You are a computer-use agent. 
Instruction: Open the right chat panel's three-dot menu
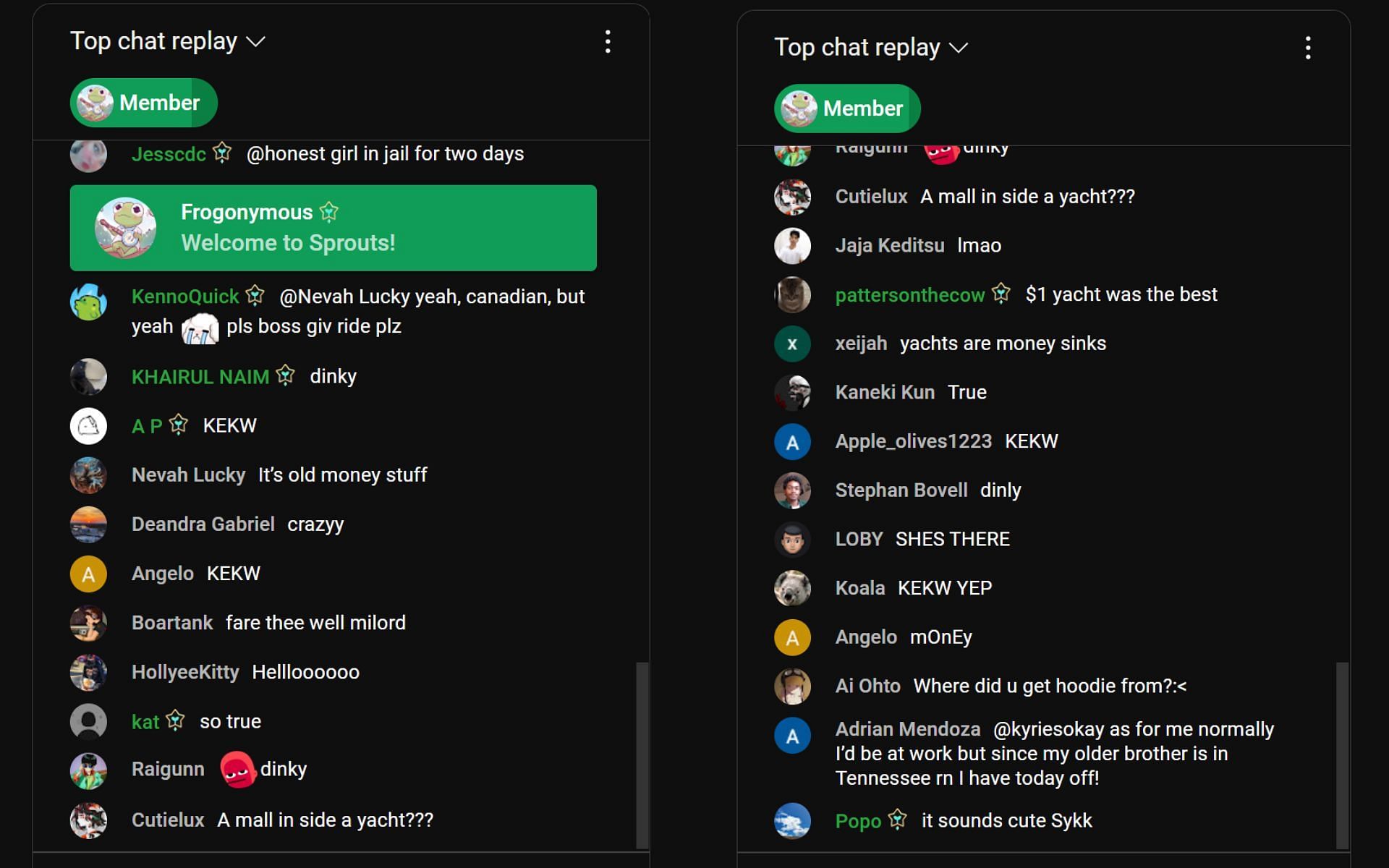pyautogui.click(x=1307, y=48)
